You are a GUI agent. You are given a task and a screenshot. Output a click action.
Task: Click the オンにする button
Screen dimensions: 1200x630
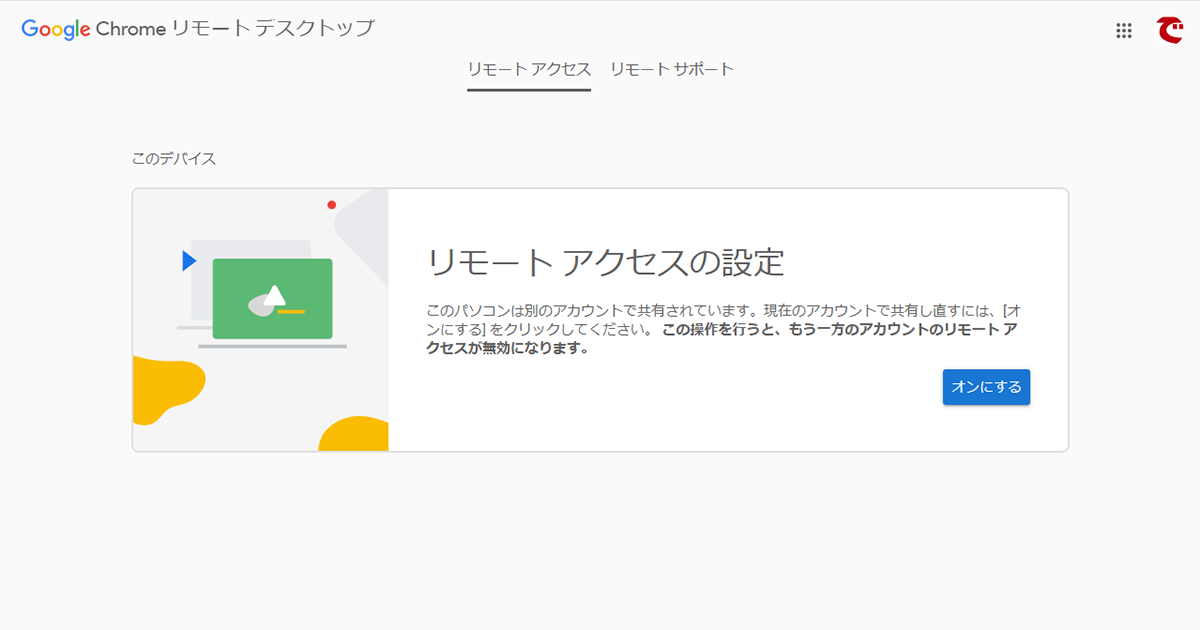click(x=986, y=387)
